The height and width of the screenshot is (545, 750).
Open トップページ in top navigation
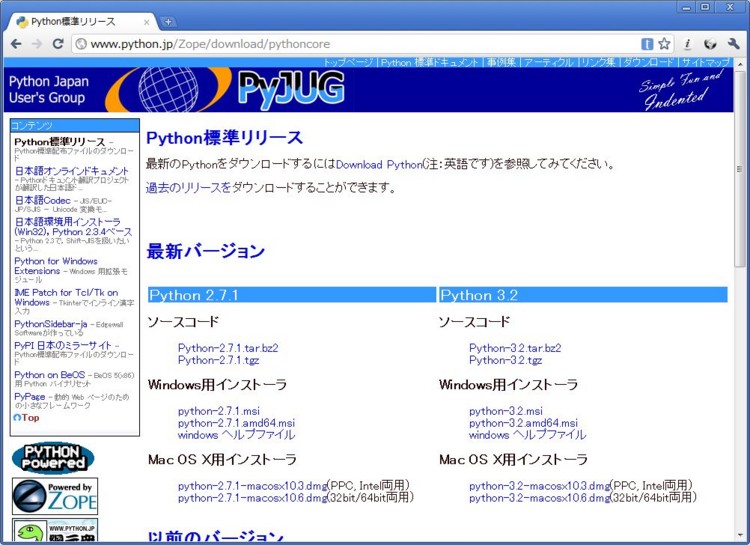(348, 62)
